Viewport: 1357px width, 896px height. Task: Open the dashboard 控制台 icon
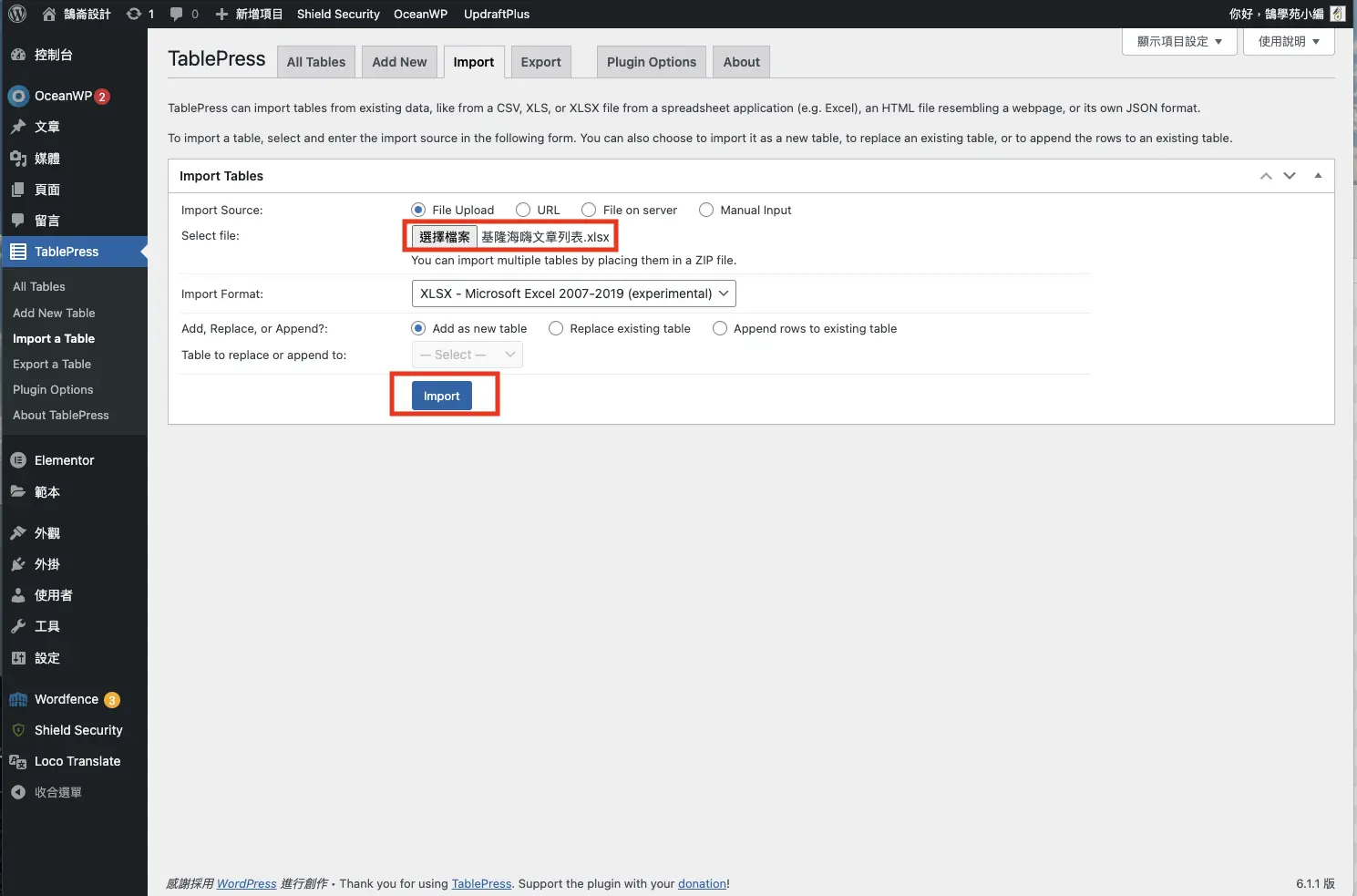18,55
